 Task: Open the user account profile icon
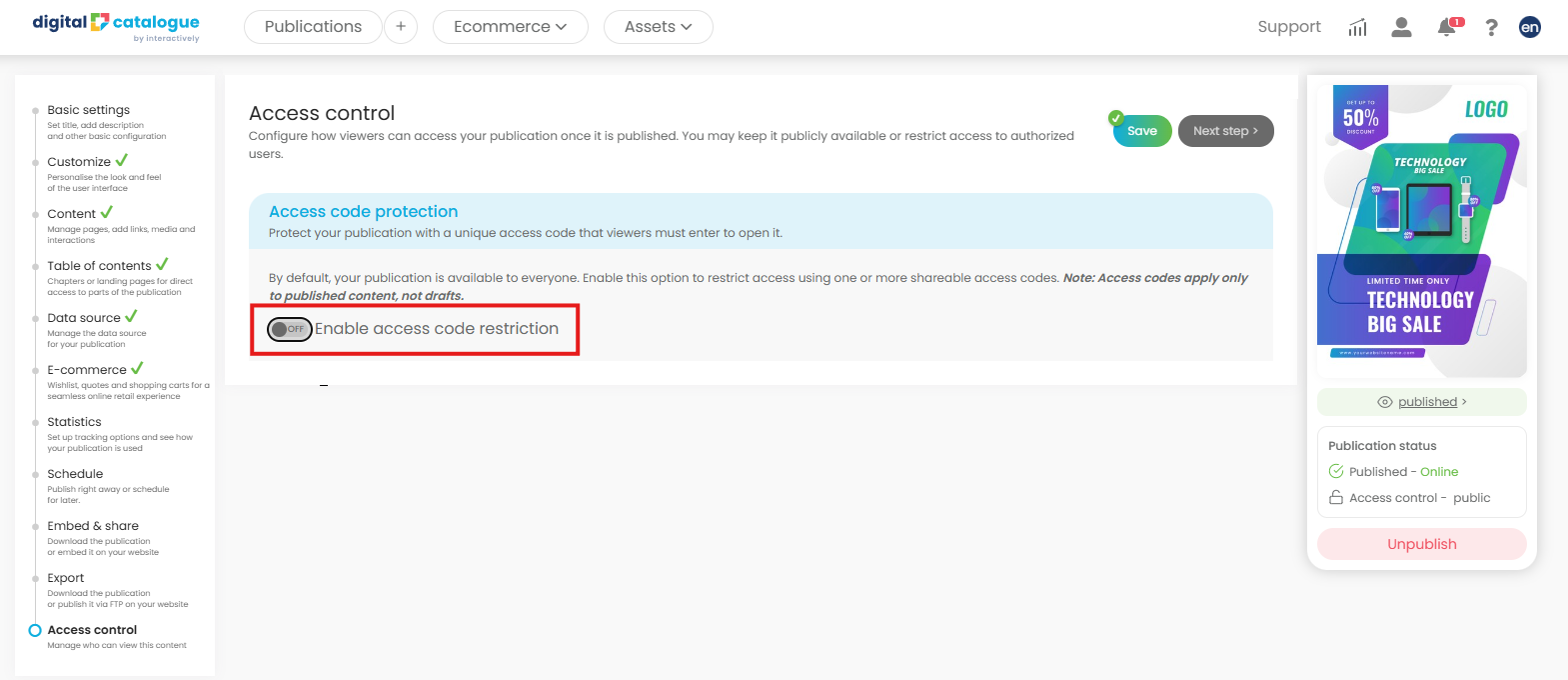coord(1401,27)
